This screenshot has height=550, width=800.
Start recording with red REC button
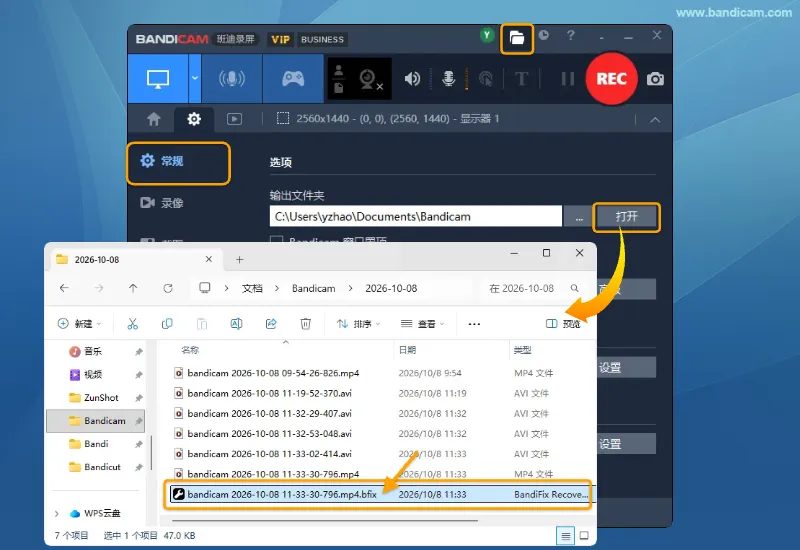pyautogui.click(x=611, y=79)
